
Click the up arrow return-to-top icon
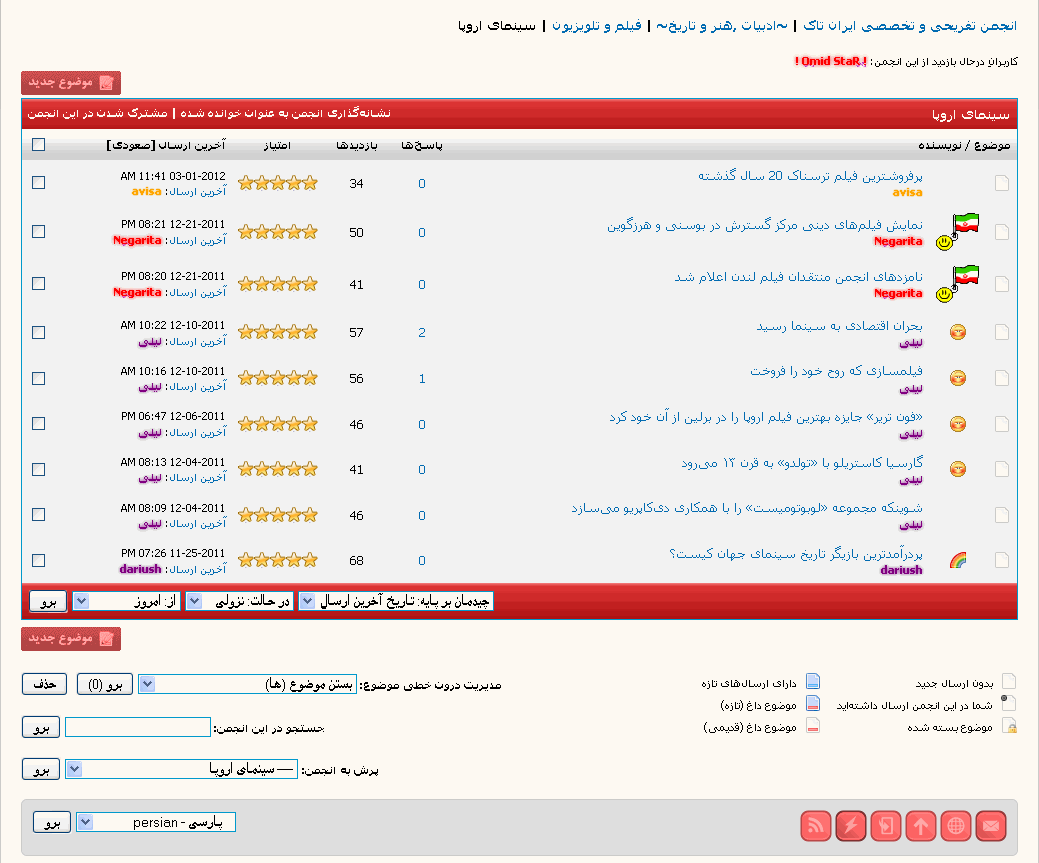[921, 826]
